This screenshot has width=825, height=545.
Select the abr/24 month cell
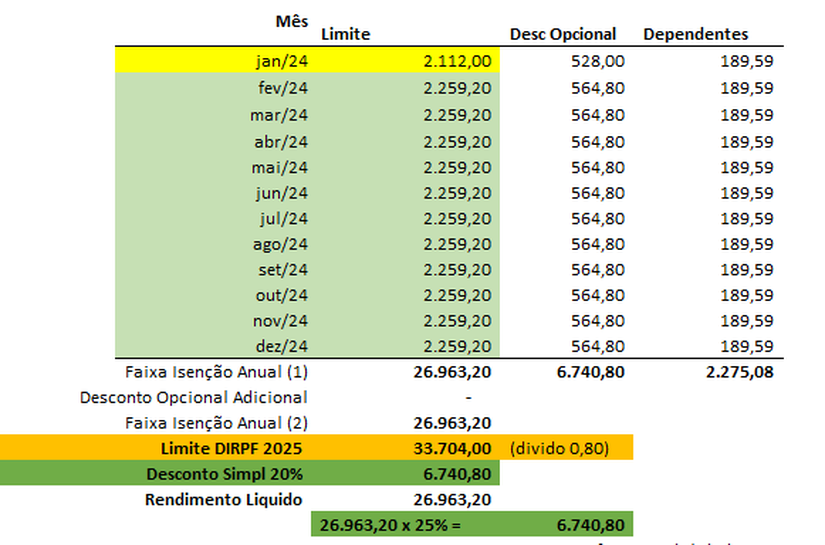tap(281, 142)
